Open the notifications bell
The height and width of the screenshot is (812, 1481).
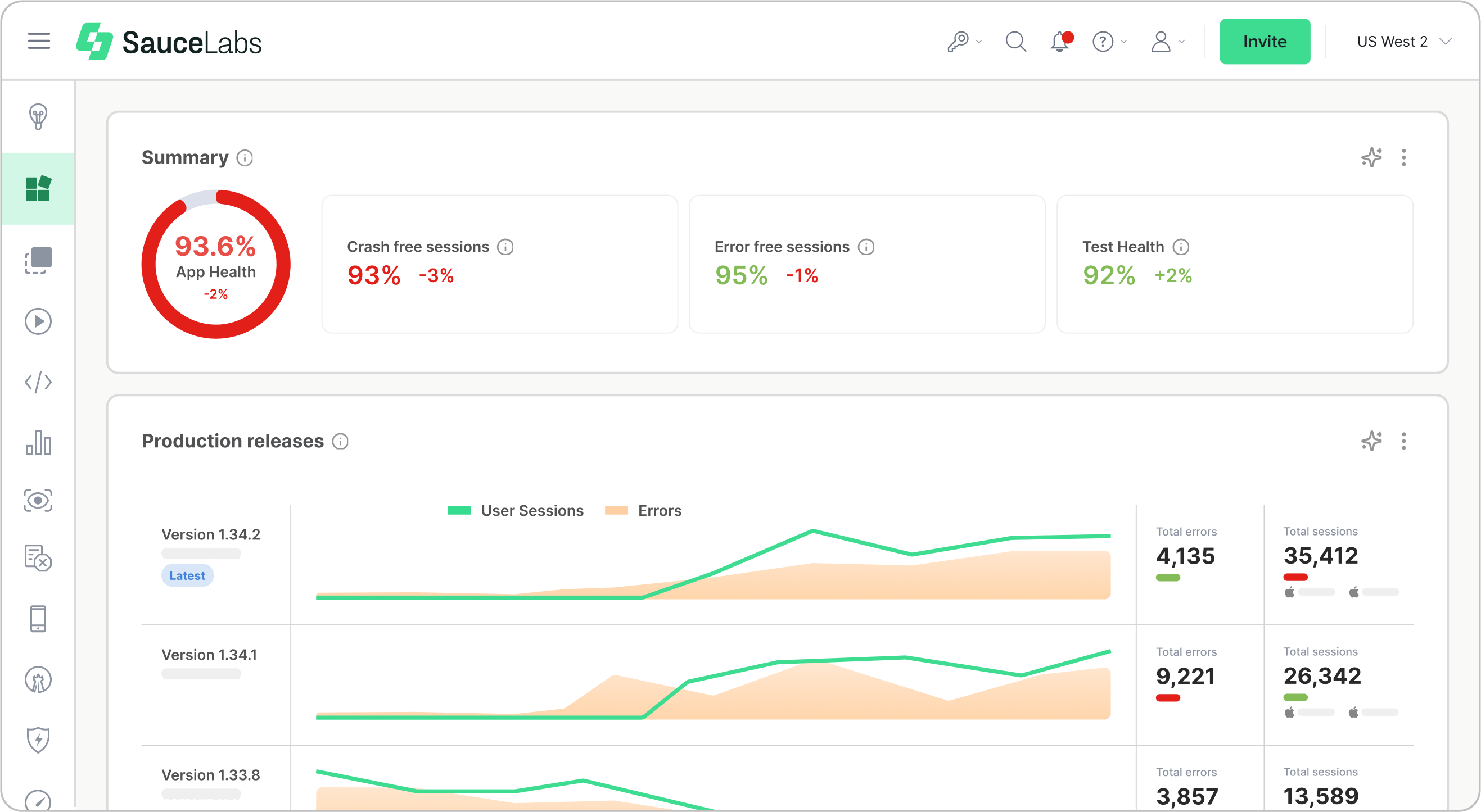[x=1060, y=42]
